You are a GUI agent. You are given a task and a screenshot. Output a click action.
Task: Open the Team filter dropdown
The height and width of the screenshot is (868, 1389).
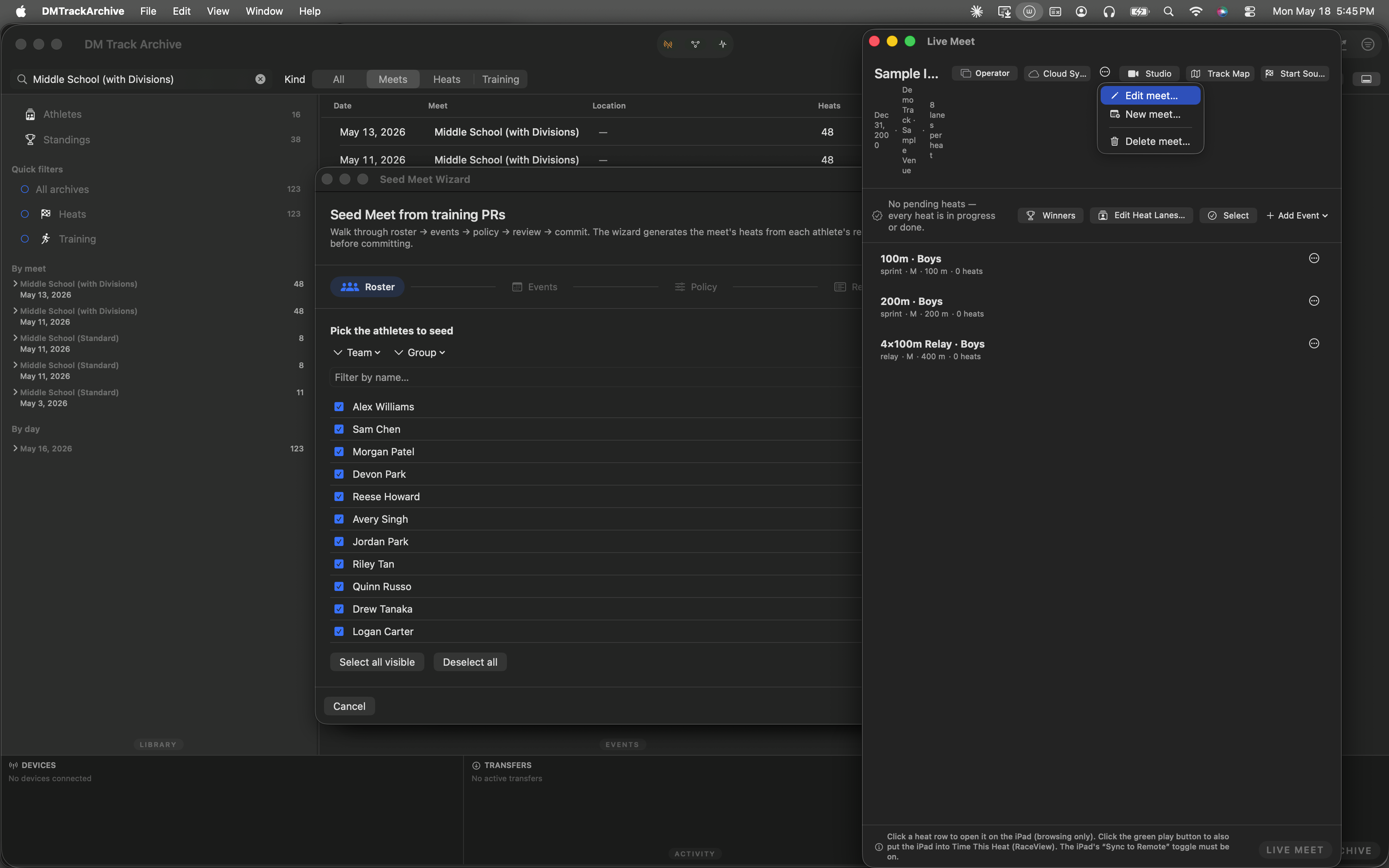358,353
